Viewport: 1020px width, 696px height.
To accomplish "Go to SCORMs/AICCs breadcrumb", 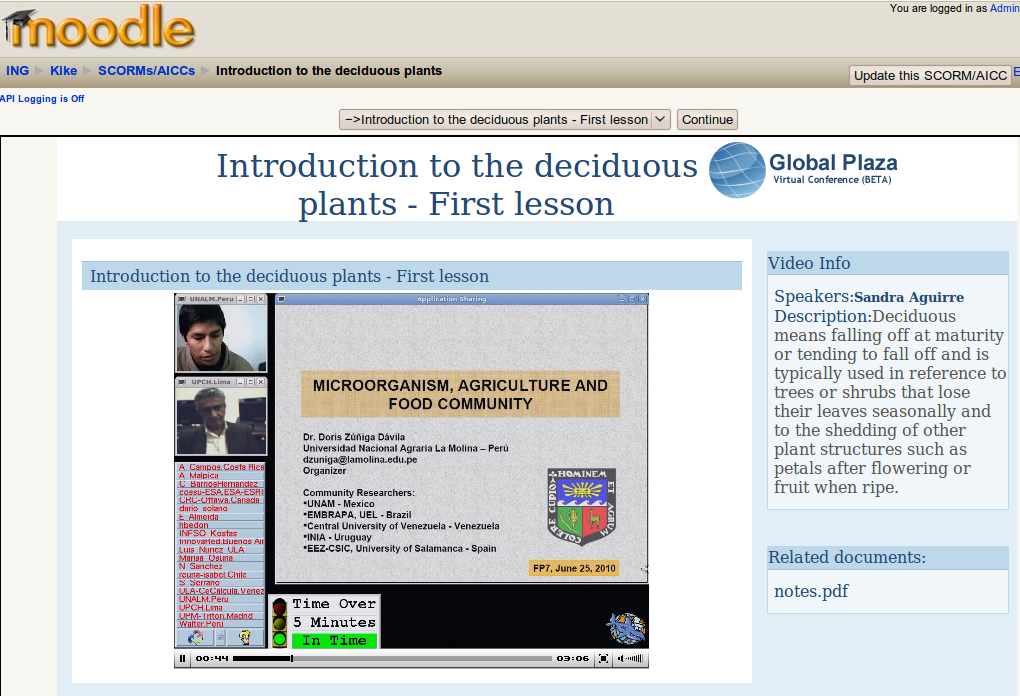I will pyautogui.click(x=146, y=71).
